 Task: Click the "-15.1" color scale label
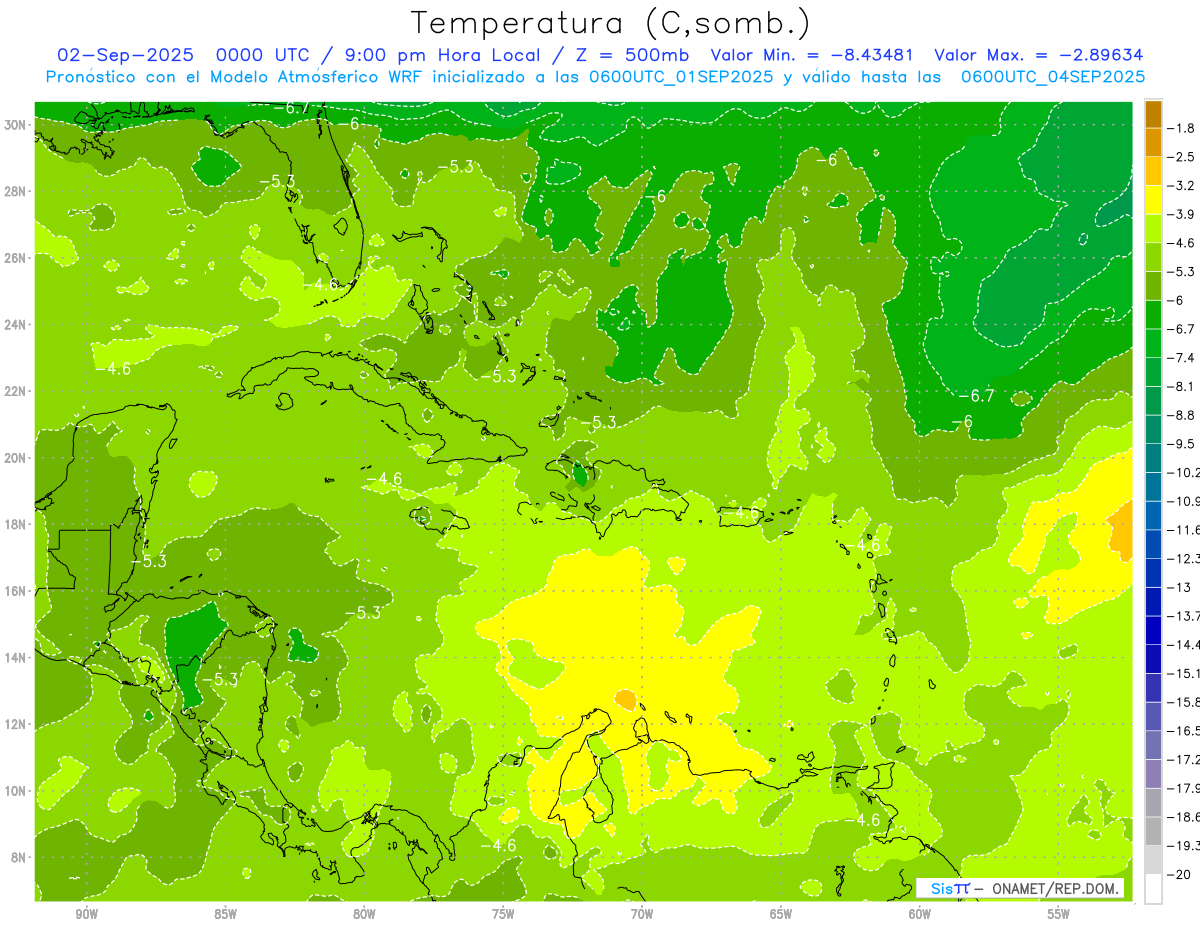point(1183,673)
